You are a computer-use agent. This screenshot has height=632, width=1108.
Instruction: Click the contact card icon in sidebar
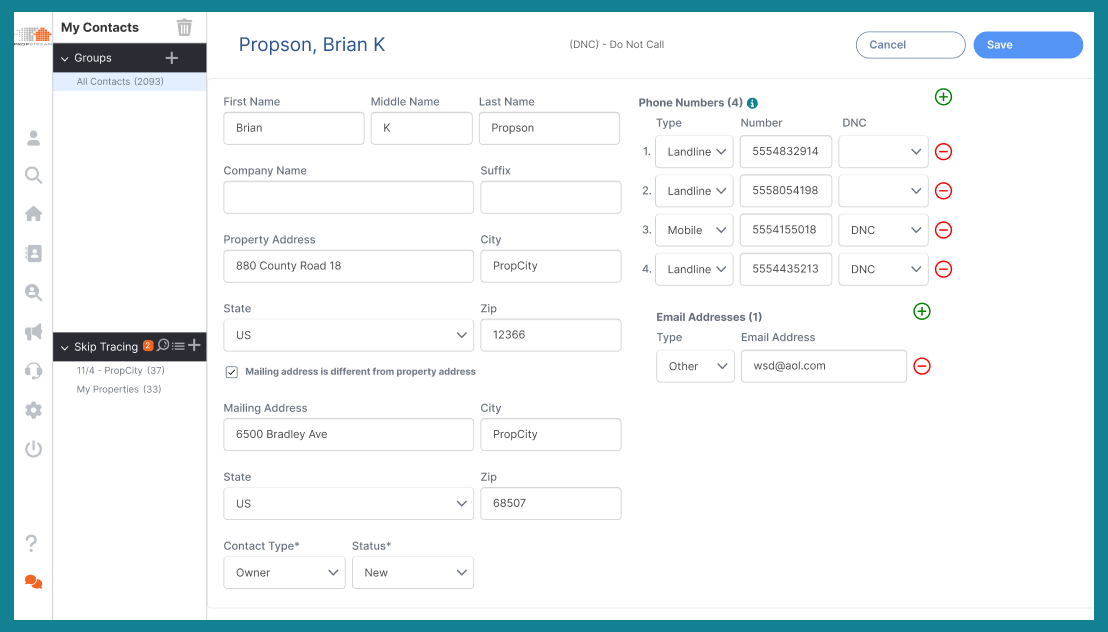(x=33, y=252)
